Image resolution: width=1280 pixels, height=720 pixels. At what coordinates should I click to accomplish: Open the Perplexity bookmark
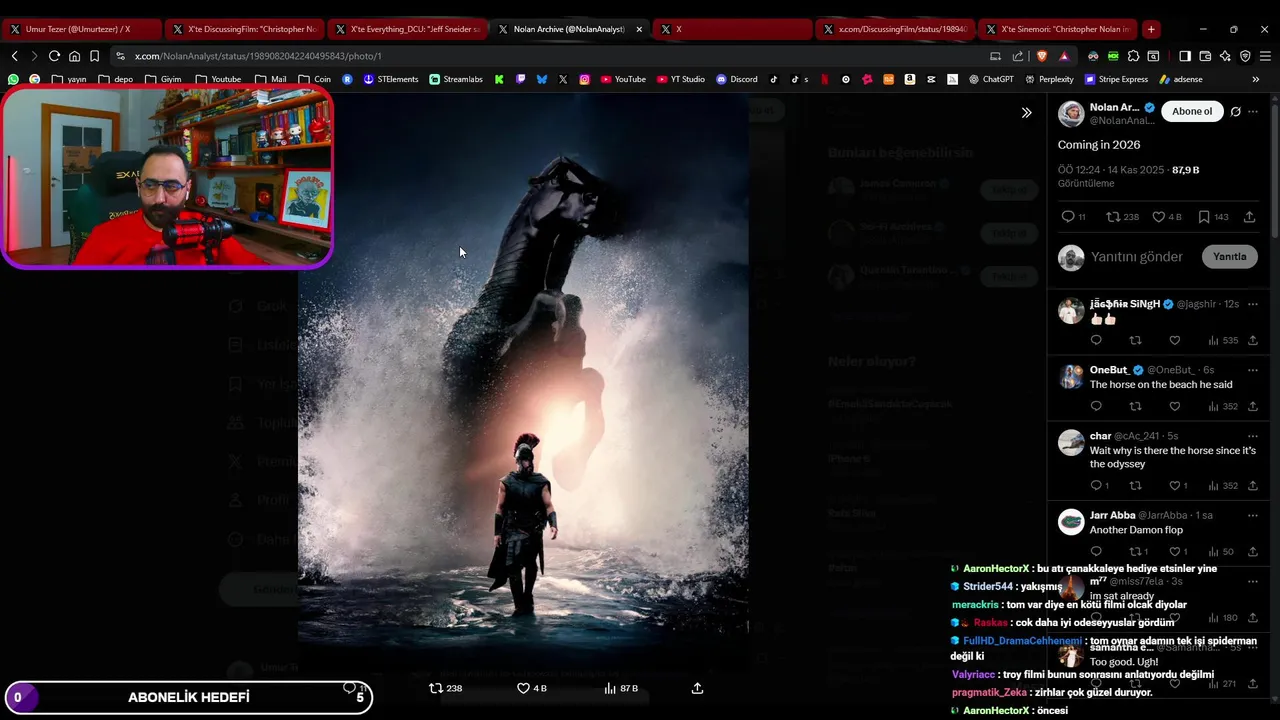pyautogui.click(x=1050, y=79)
